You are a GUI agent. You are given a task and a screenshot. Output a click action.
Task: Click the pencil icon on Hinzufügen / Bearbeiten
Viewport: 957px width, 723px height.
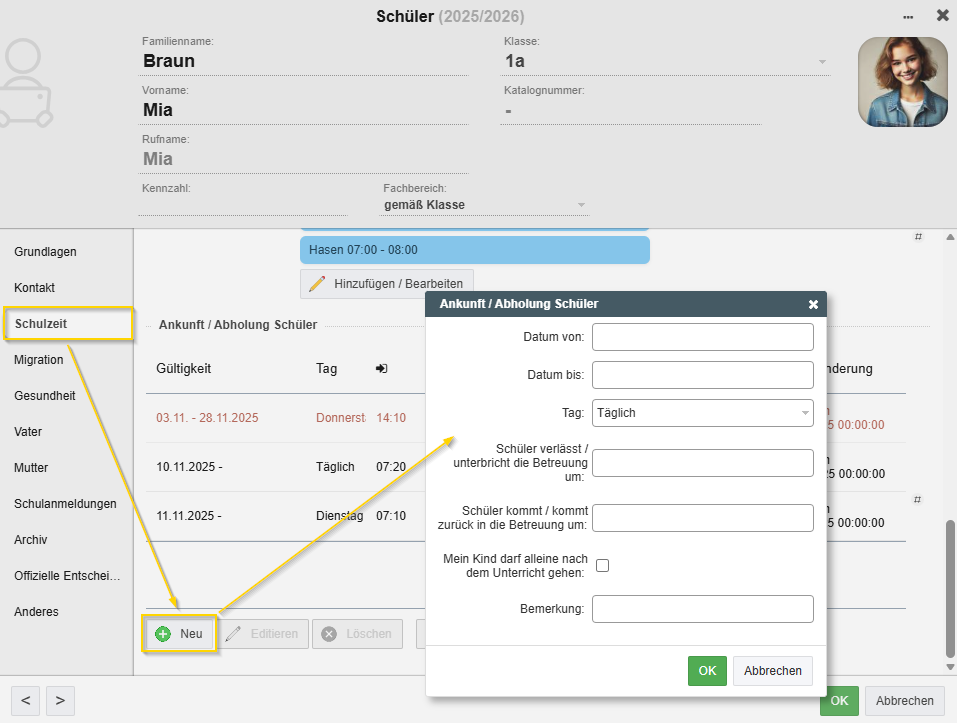317,284
